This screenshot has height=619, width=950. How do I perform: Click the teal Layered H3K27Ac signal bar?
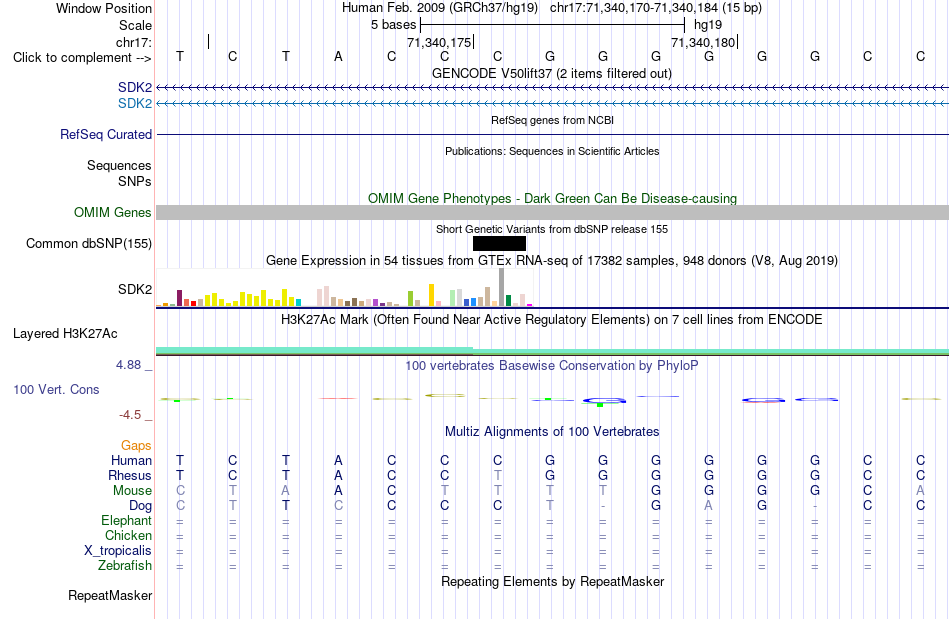coord(552,350)
